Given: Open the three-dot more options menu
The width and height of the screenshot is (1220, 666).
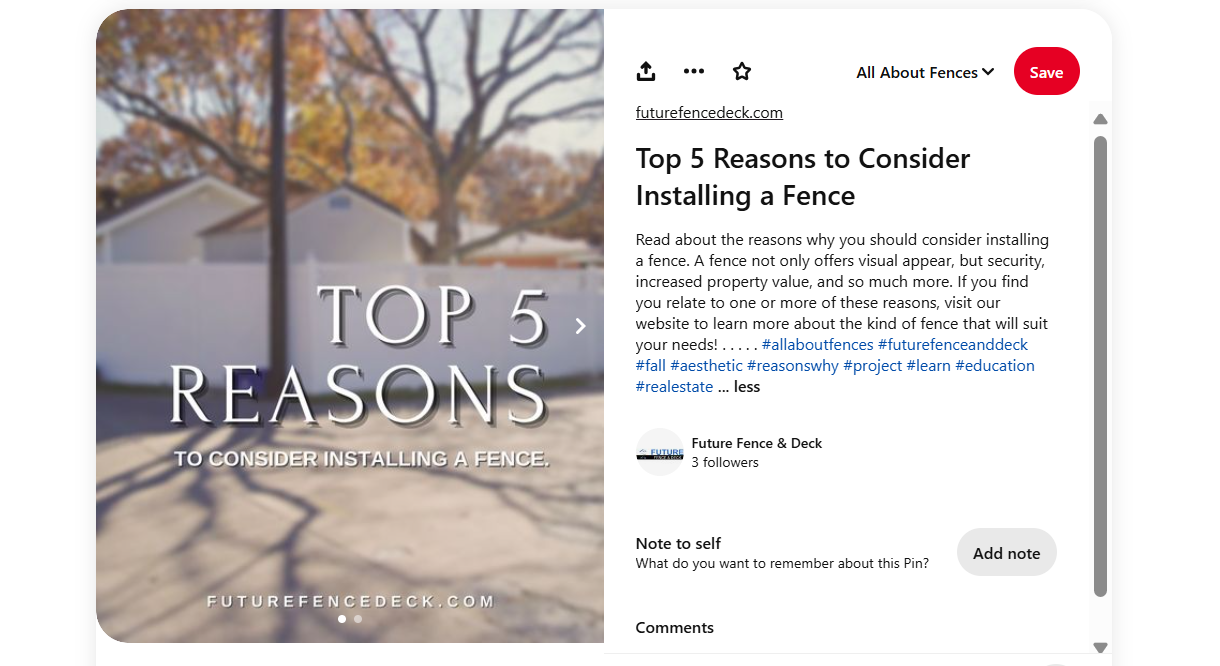Looking at the screenshot, I should click(x=694, y=71).
